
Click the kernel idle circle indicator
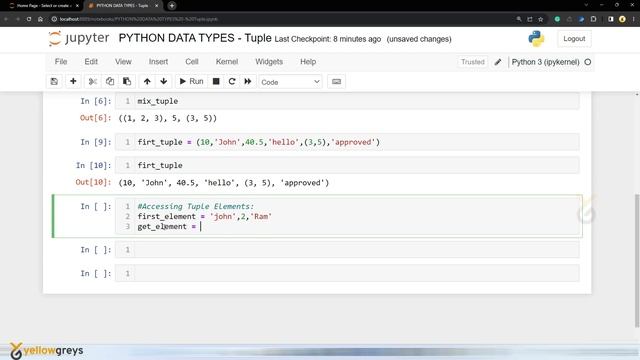coord(587,62)
